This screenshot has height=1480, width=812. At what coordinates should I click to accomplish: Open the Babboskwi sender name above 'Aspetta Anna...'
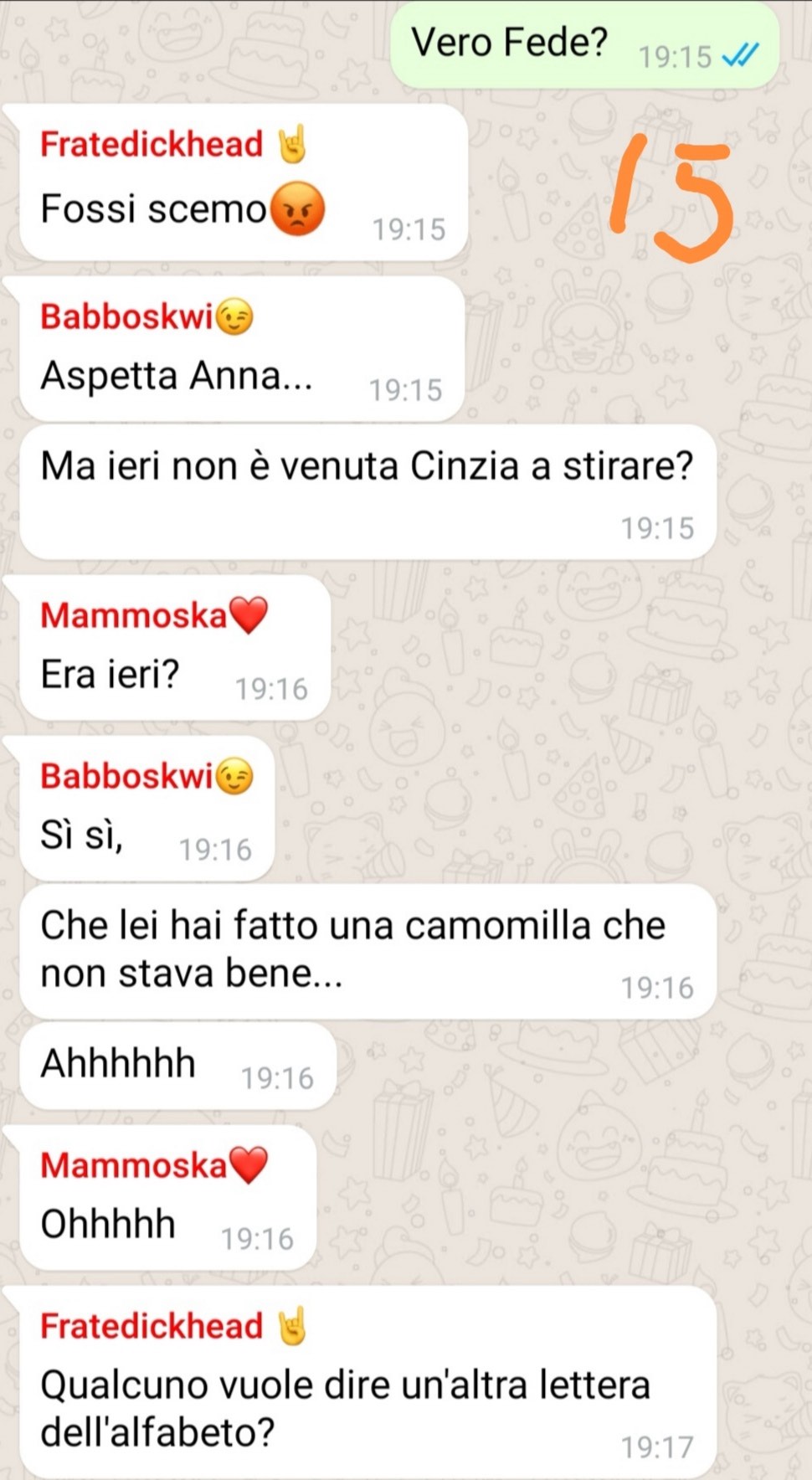click(x=127, y=317)
